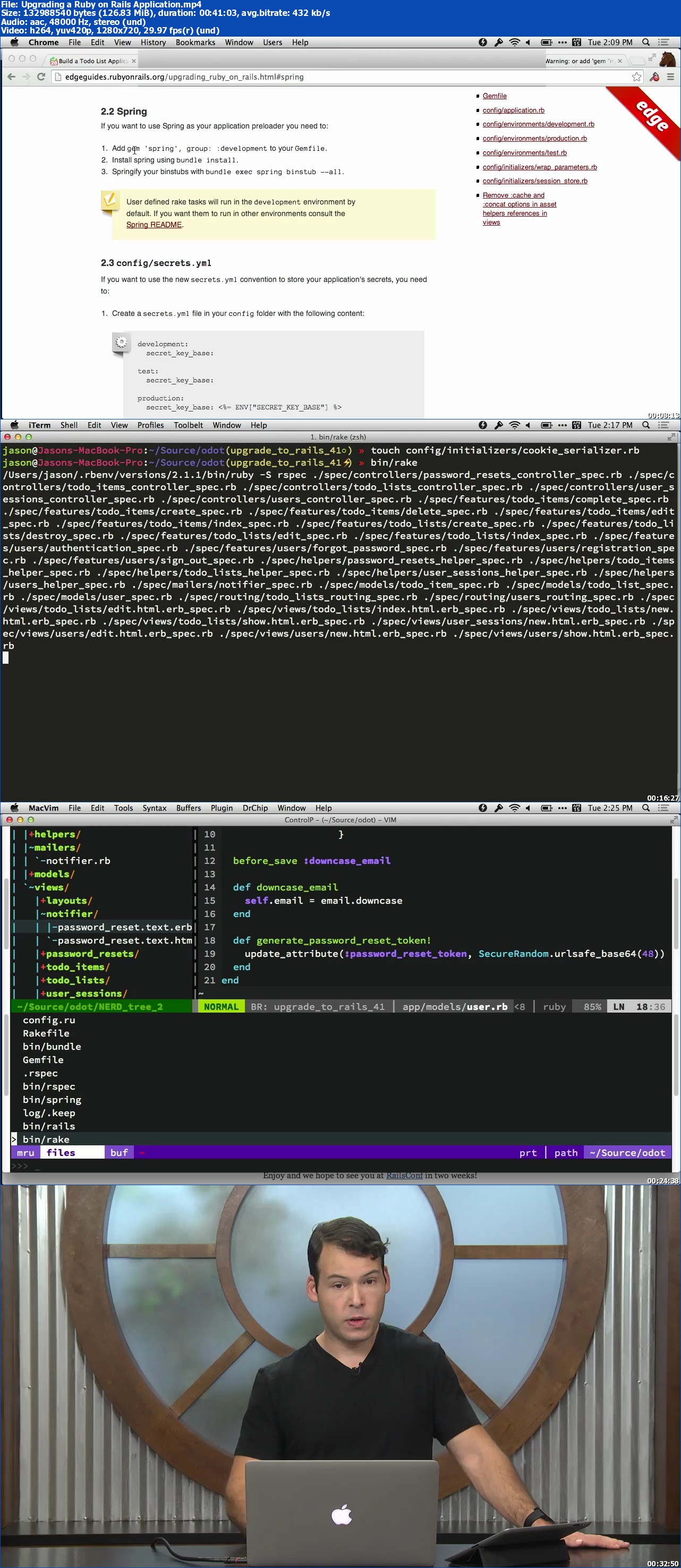Open config/application.rb sidebar link
The image size is (681, 1568).
pos(513,110)
